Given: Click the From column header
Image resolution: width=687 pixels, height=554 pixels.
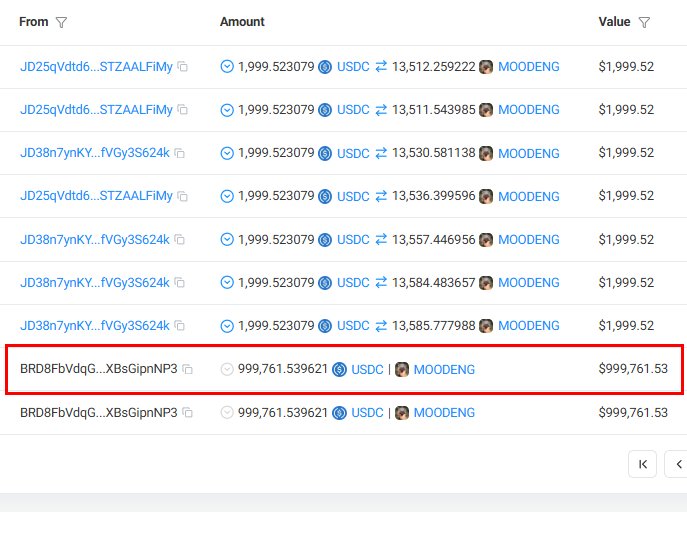Looking at the screenshot, I should 34,22.
